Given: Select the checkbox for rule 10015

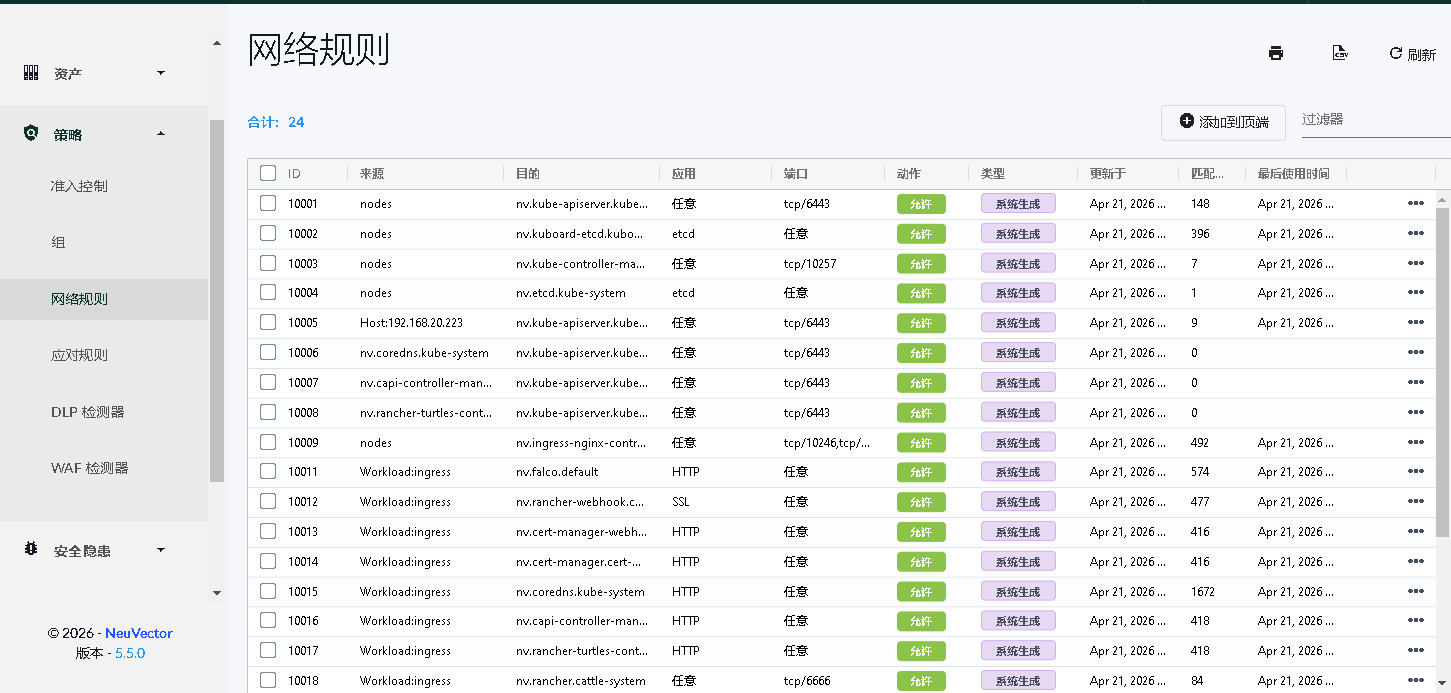Looking at the screenshot, I should pyautogui.click(x=268, y=591).
